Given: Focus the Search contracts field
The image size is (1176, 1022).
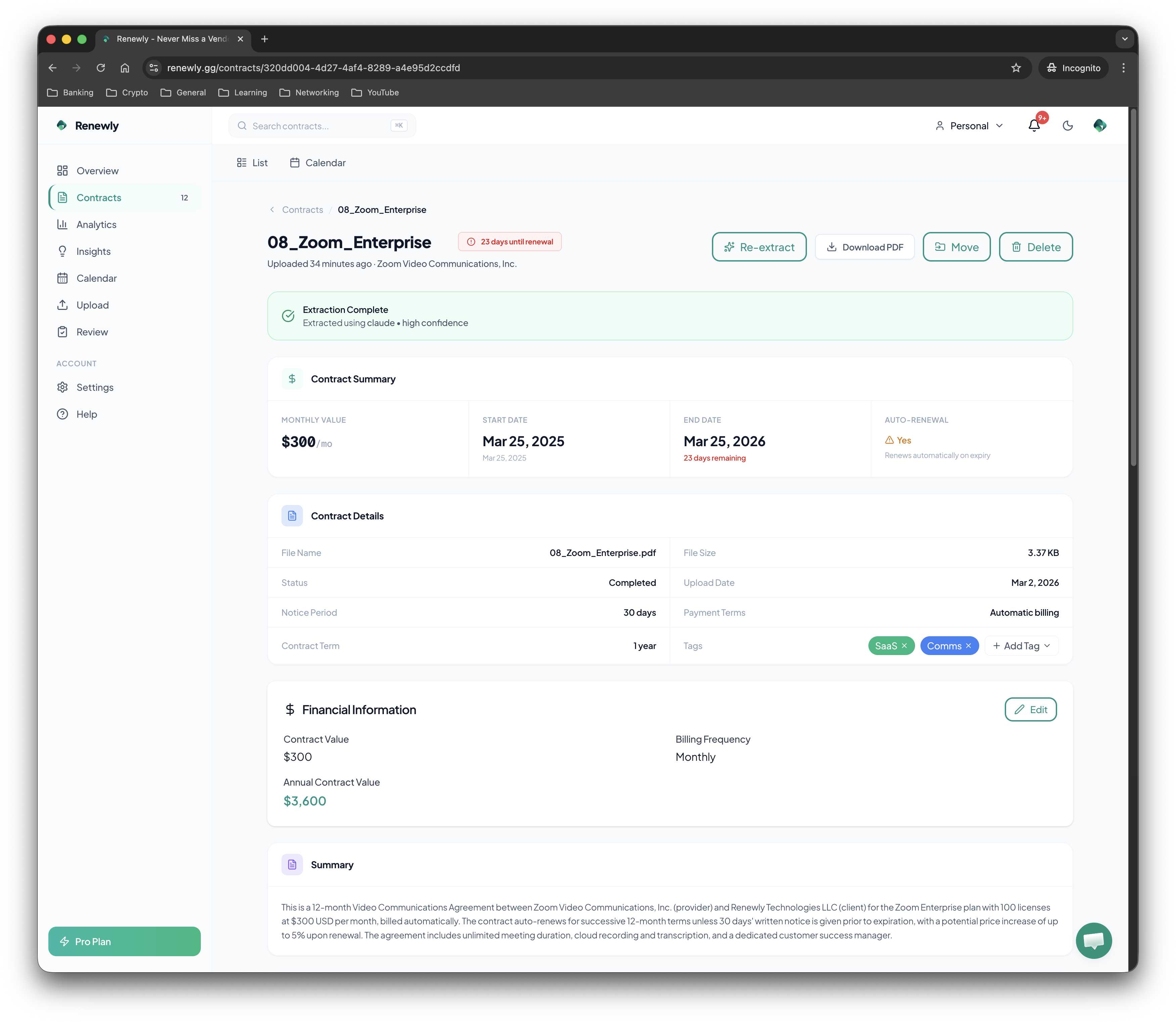Looking at the screenshot, I should pos(319,126).
